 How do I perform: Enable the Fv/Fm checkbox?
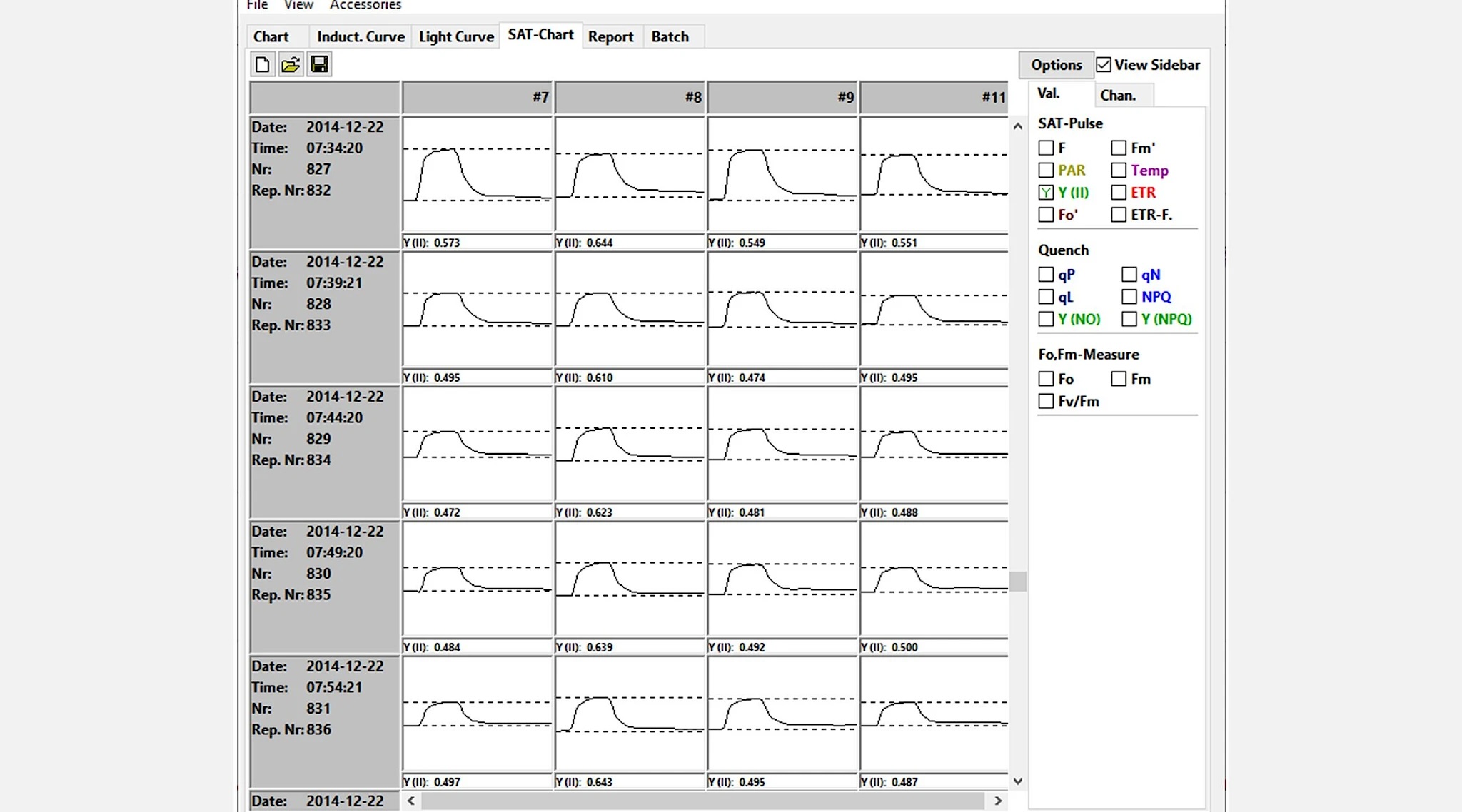1046,401
